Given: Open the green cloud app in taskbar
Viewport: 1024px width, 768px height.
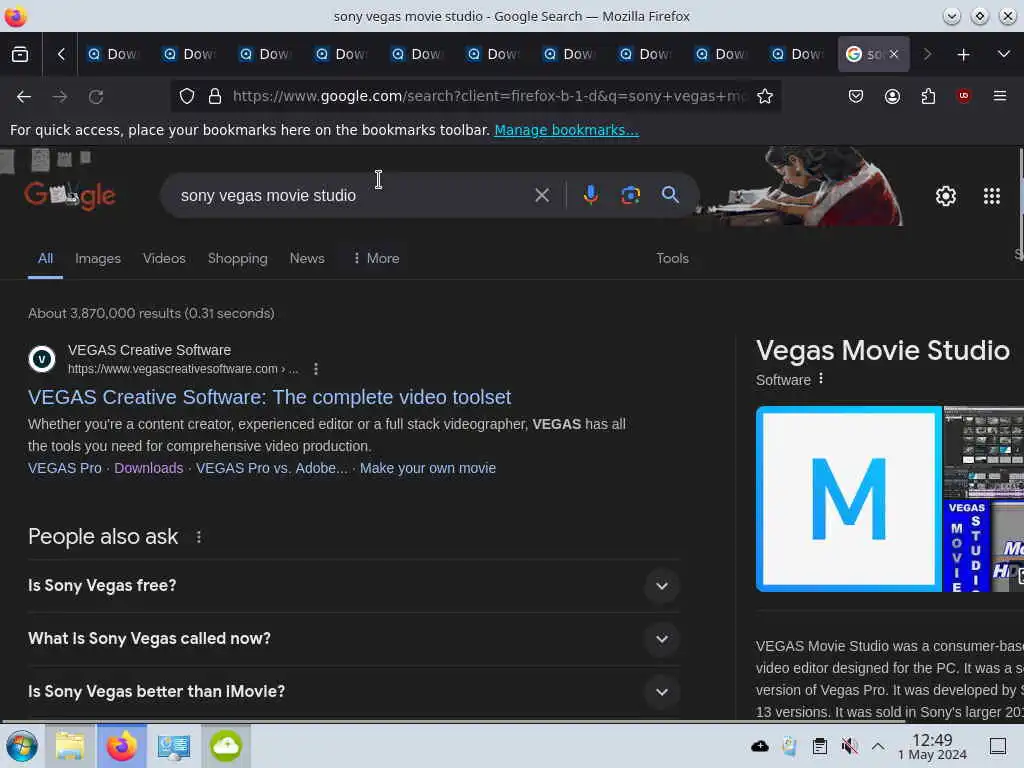Looking at the screenshot, I should pyautogui.click(x=225, y=746).
